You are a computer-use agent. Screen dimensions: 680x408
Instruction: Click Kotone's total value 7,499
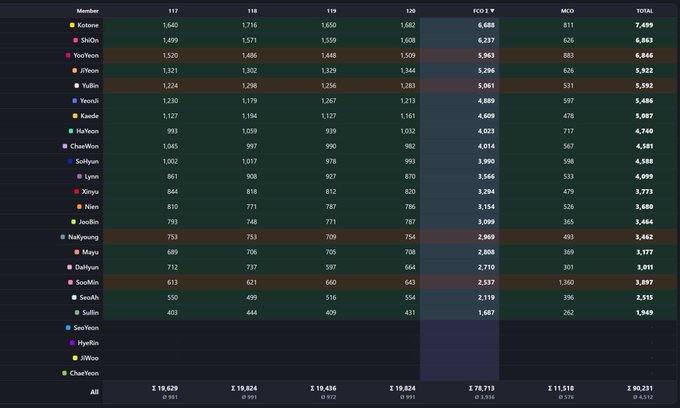tap(644, 25)
